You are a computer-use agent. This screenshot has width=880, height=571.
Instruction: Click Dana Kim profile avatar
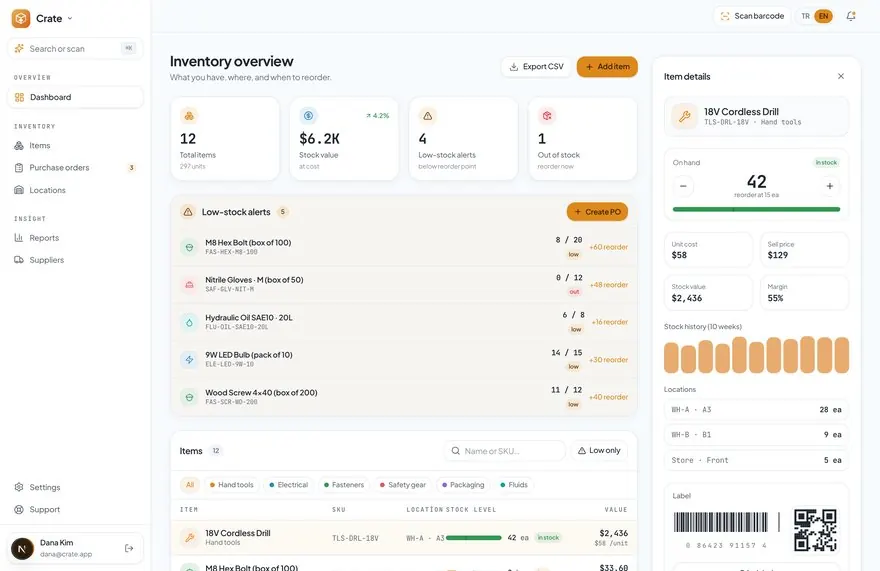[x=22, y=548]
